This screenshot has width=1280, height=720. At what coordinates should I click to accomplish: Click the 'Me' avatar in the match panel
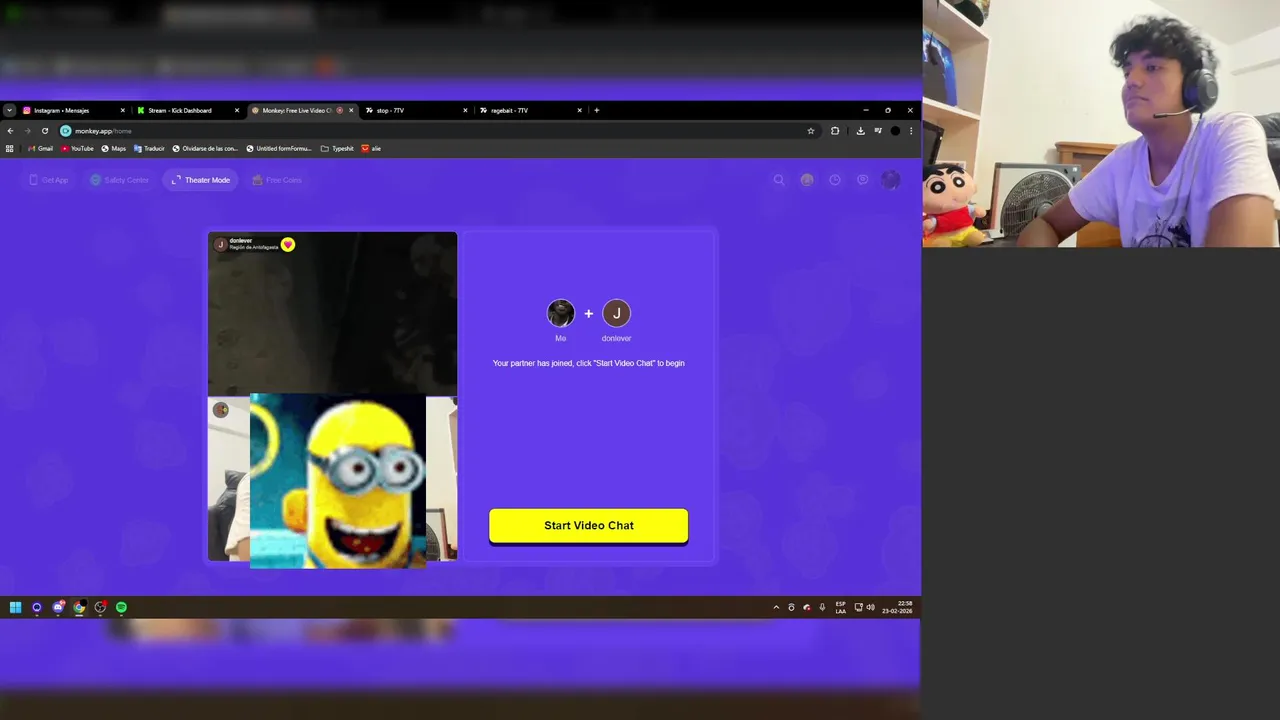coord(561,313)
